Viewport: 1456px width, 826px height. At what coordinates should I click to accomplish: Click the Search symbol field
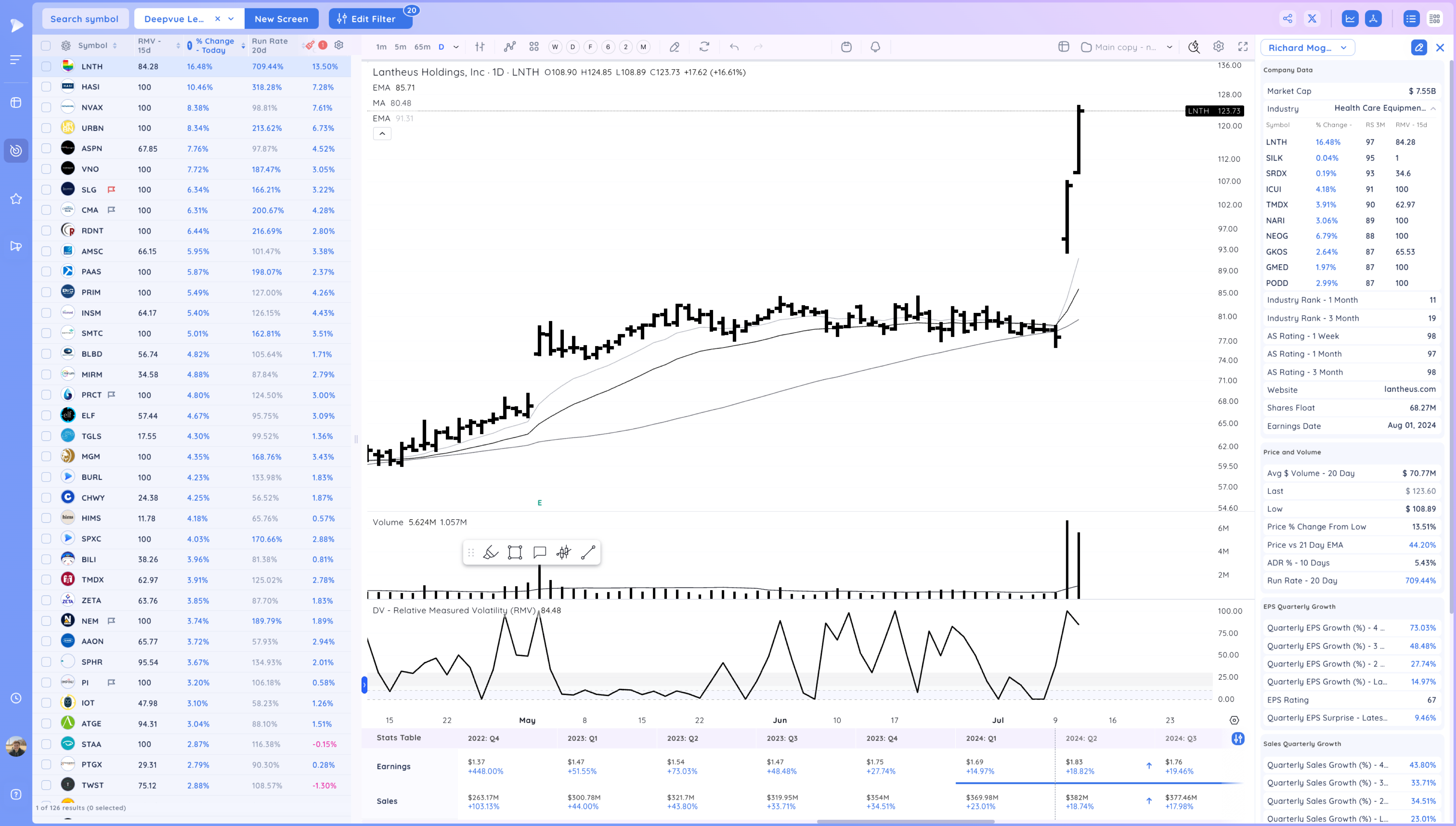[84, 19]
